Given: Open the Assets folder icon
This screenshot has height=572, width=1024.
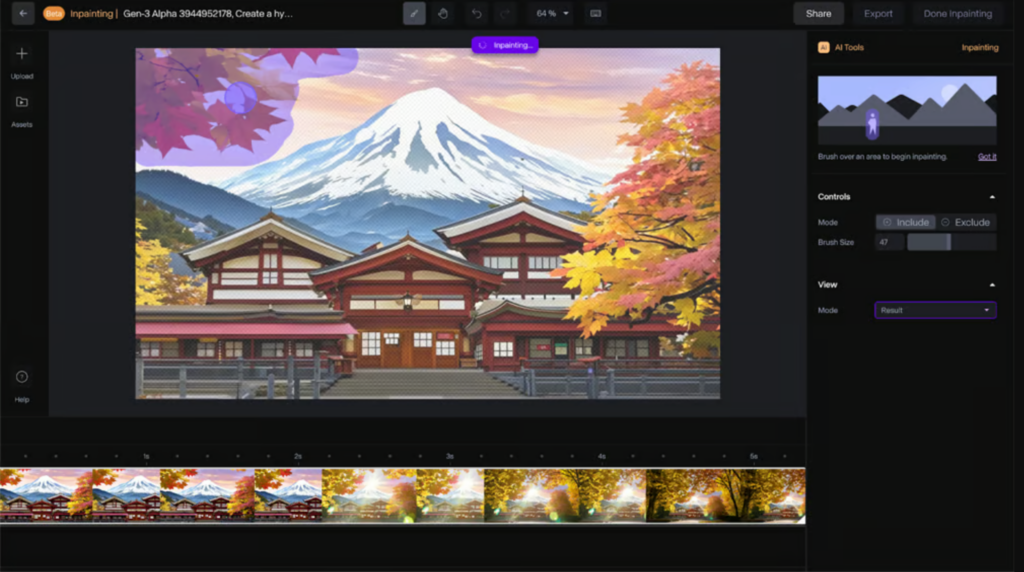Looking at the screenshot, I should [22, 102].
